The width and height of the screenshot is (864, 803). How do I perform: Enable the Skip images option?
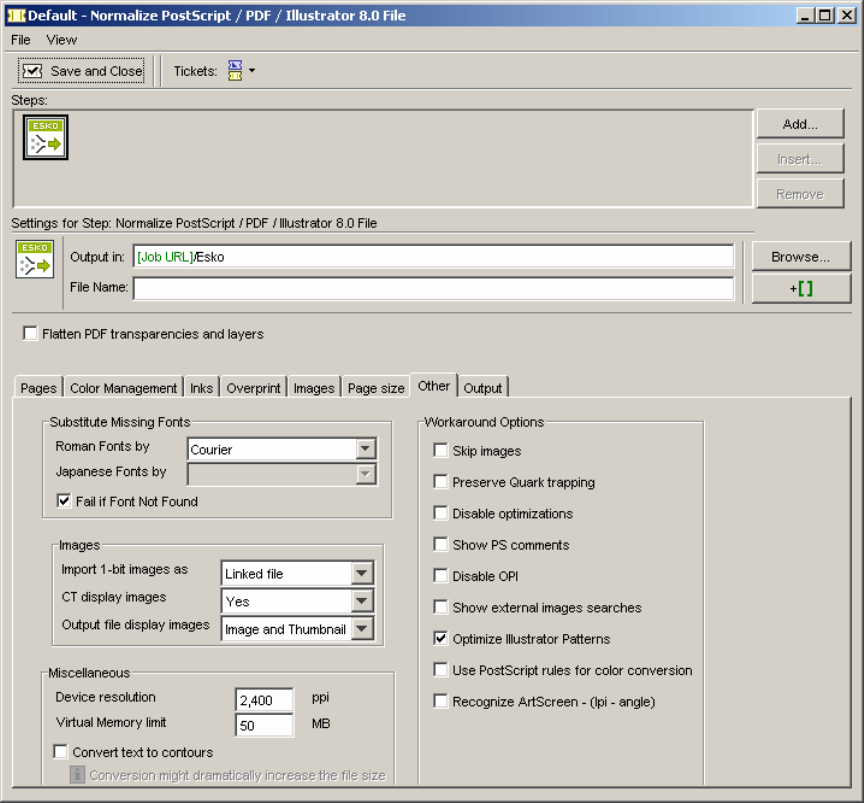[440, 450]
